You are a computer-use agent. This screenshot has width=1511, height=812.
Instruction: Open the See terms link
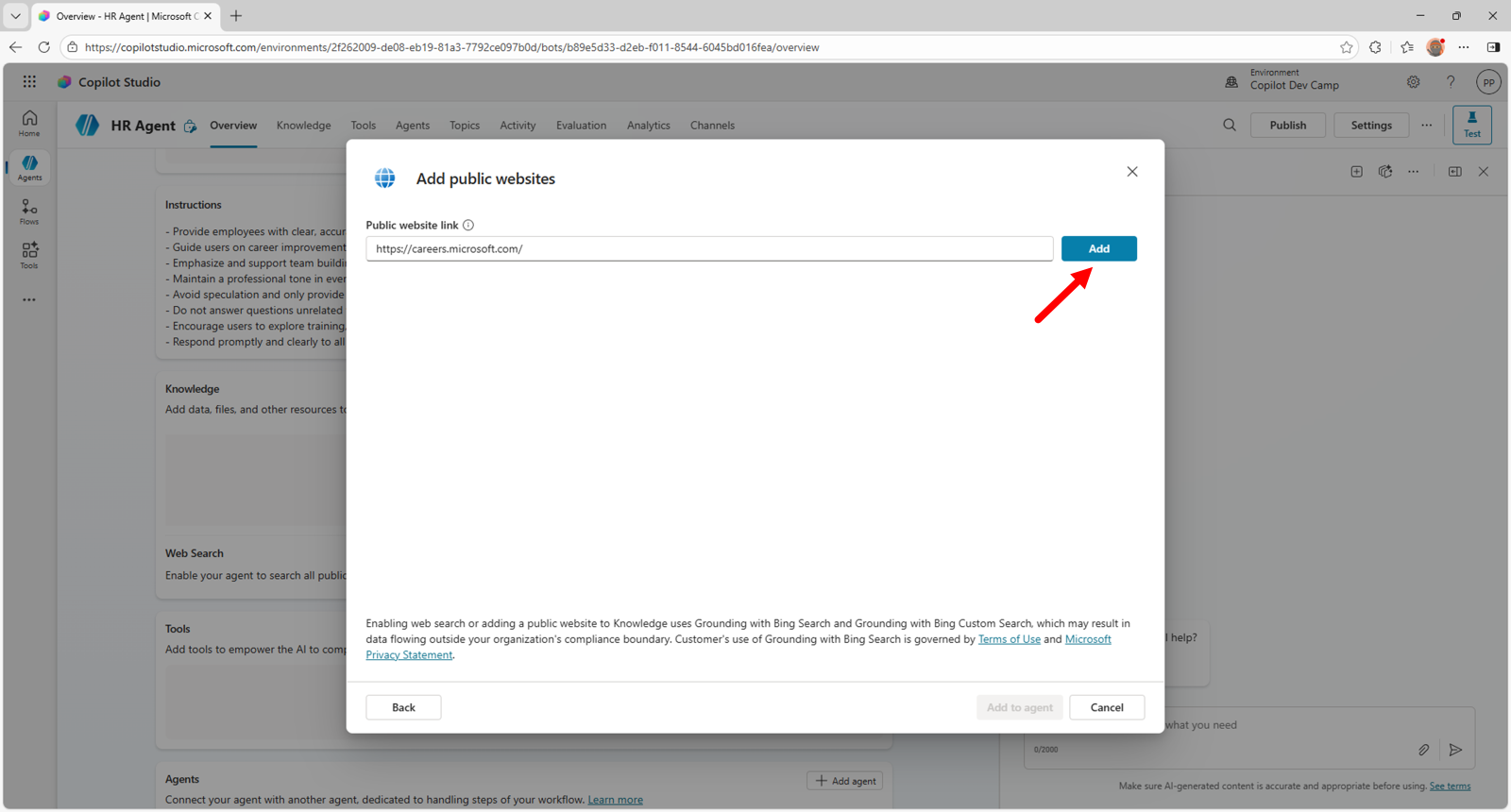click(x=1450, y=786)
